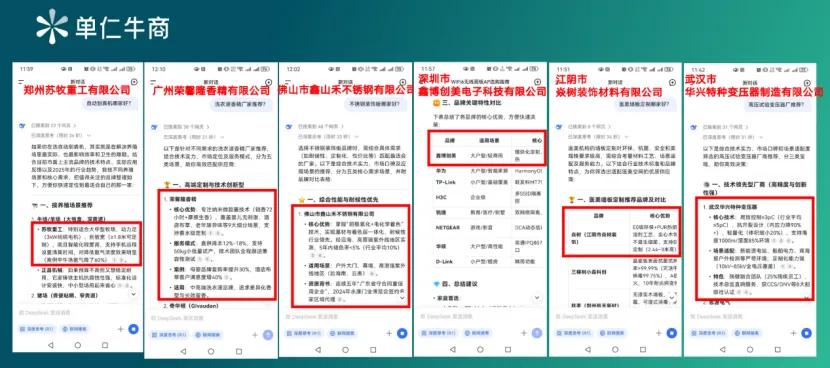This screenshot has width=830, height=368.
Task: Start new chat in the 11:09 phone
Action: tap(134, 82)
